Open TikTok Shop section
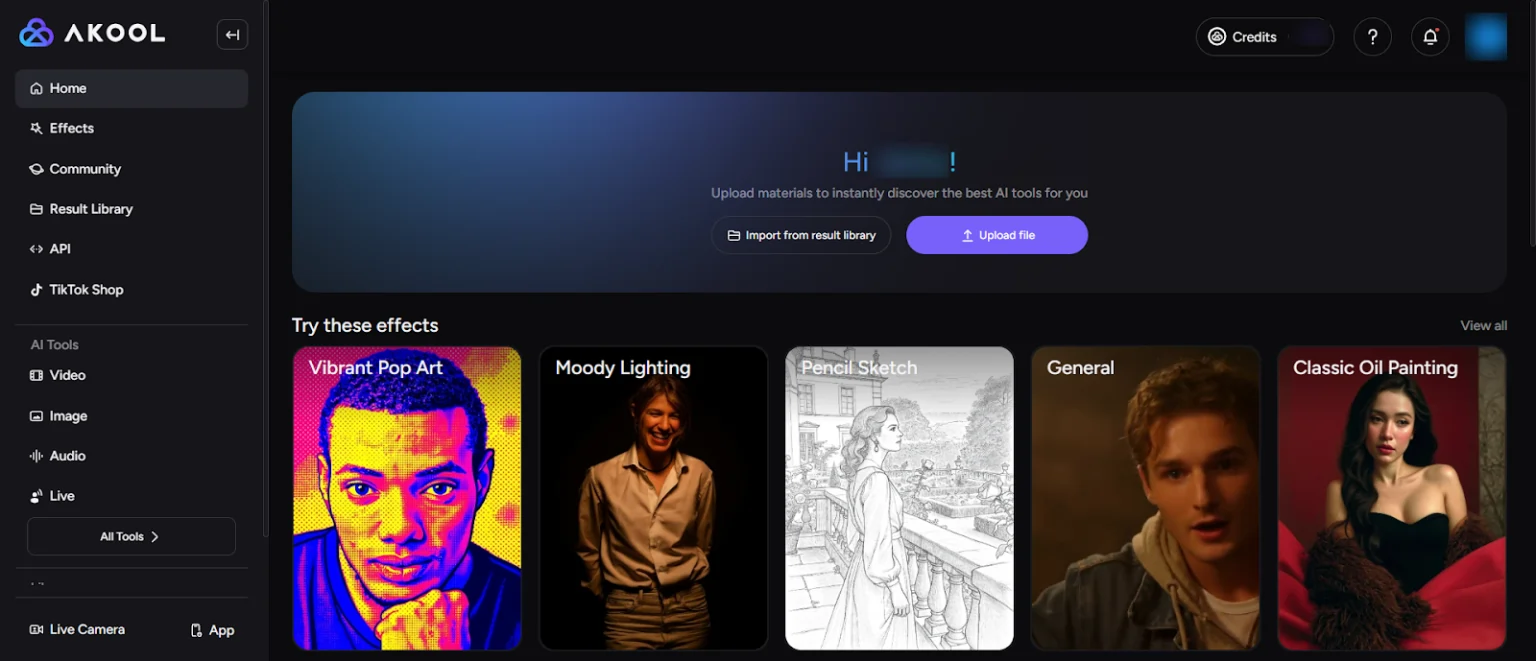The image size is (1536, 661). (x=86, y=290)
